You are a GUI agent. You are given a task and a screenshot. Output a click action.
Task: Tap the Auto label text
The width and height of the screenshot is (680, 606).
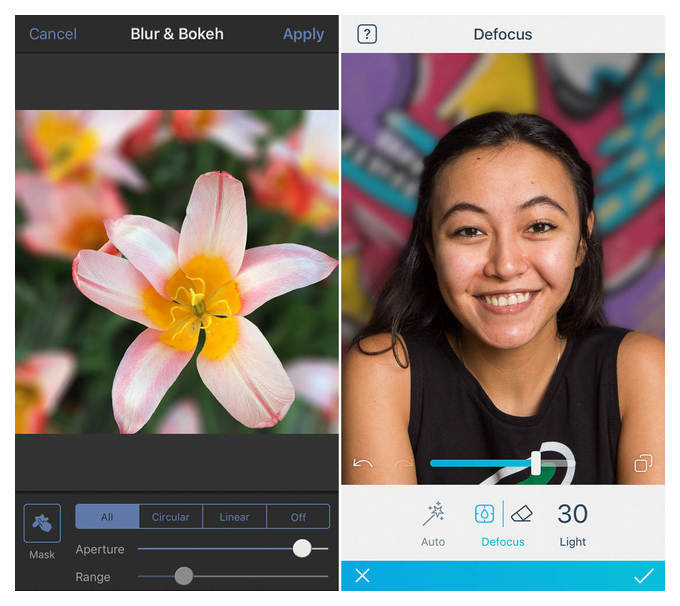click(x=433, y=542)
